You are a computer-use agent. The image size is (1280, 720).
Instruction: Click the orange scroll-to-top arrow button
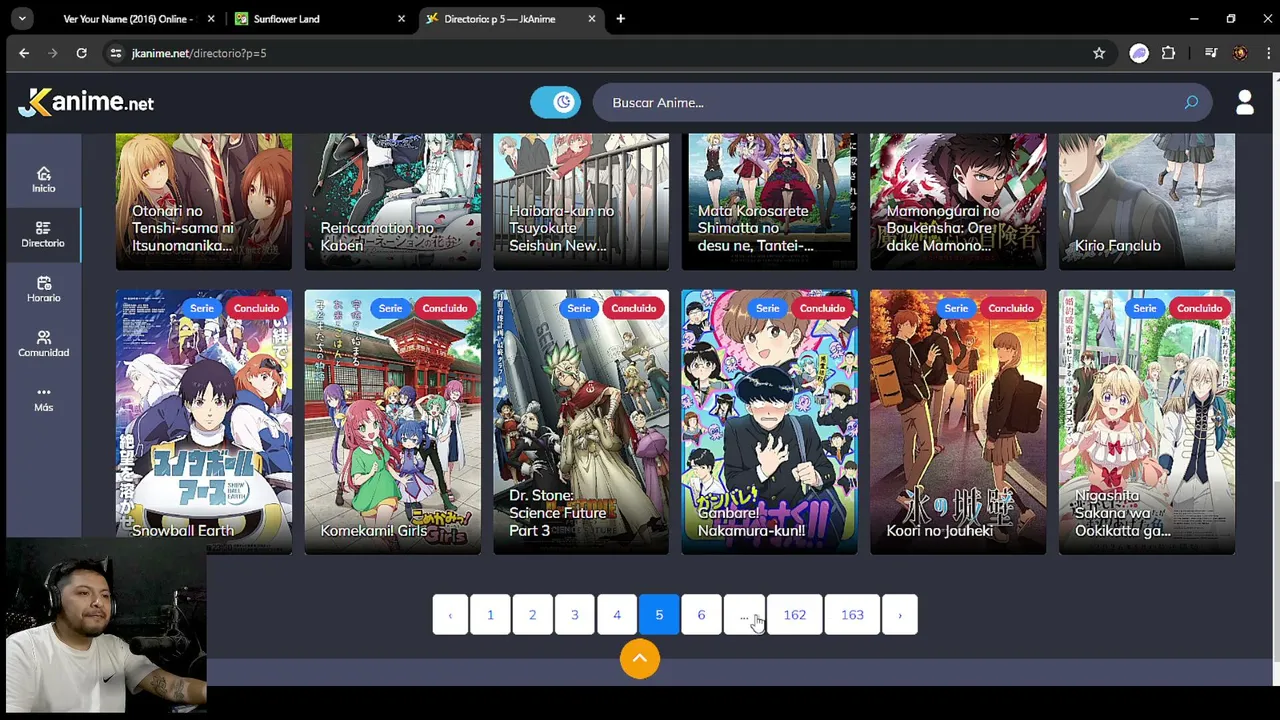tap(640, 659)
